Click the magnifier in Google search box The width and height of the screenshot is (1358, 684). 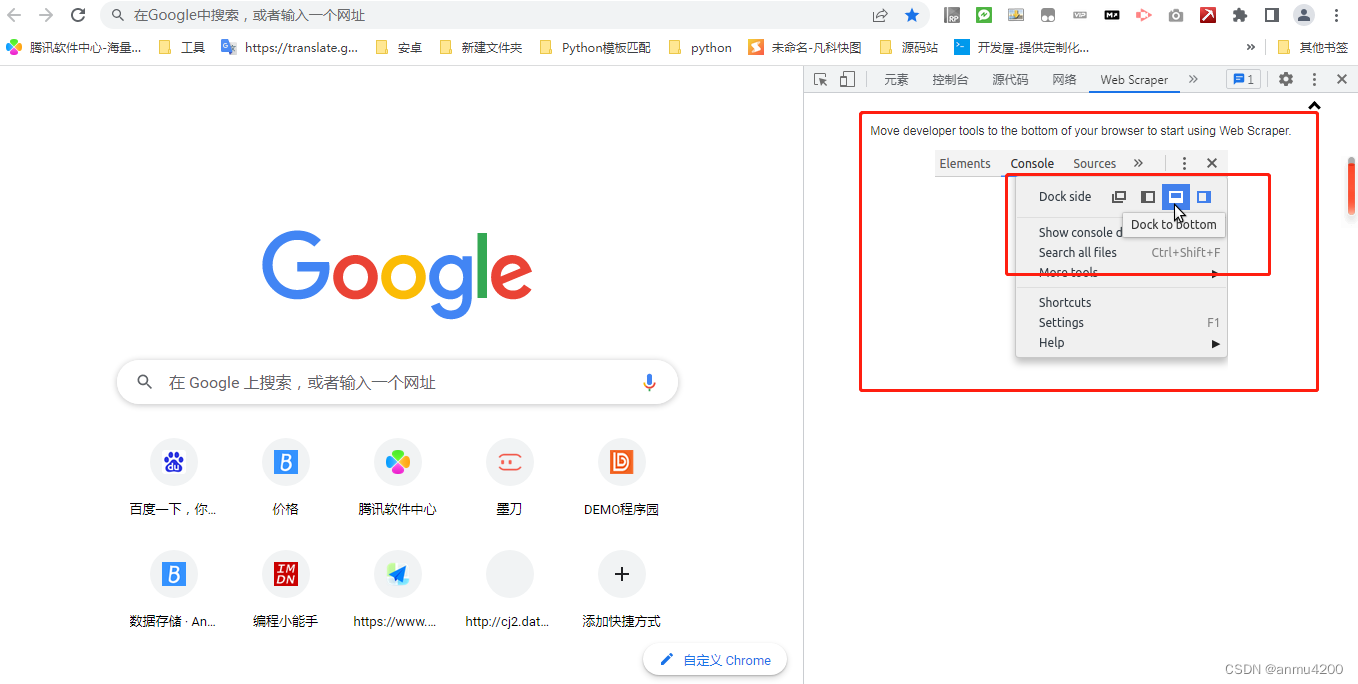pos(145,382)
